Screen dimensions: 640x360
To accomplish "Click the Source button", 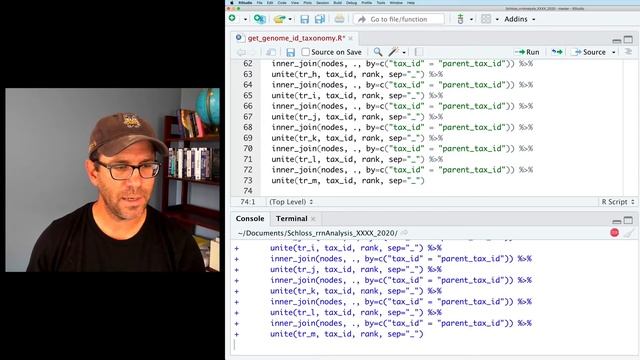I will tap(590, 52).
